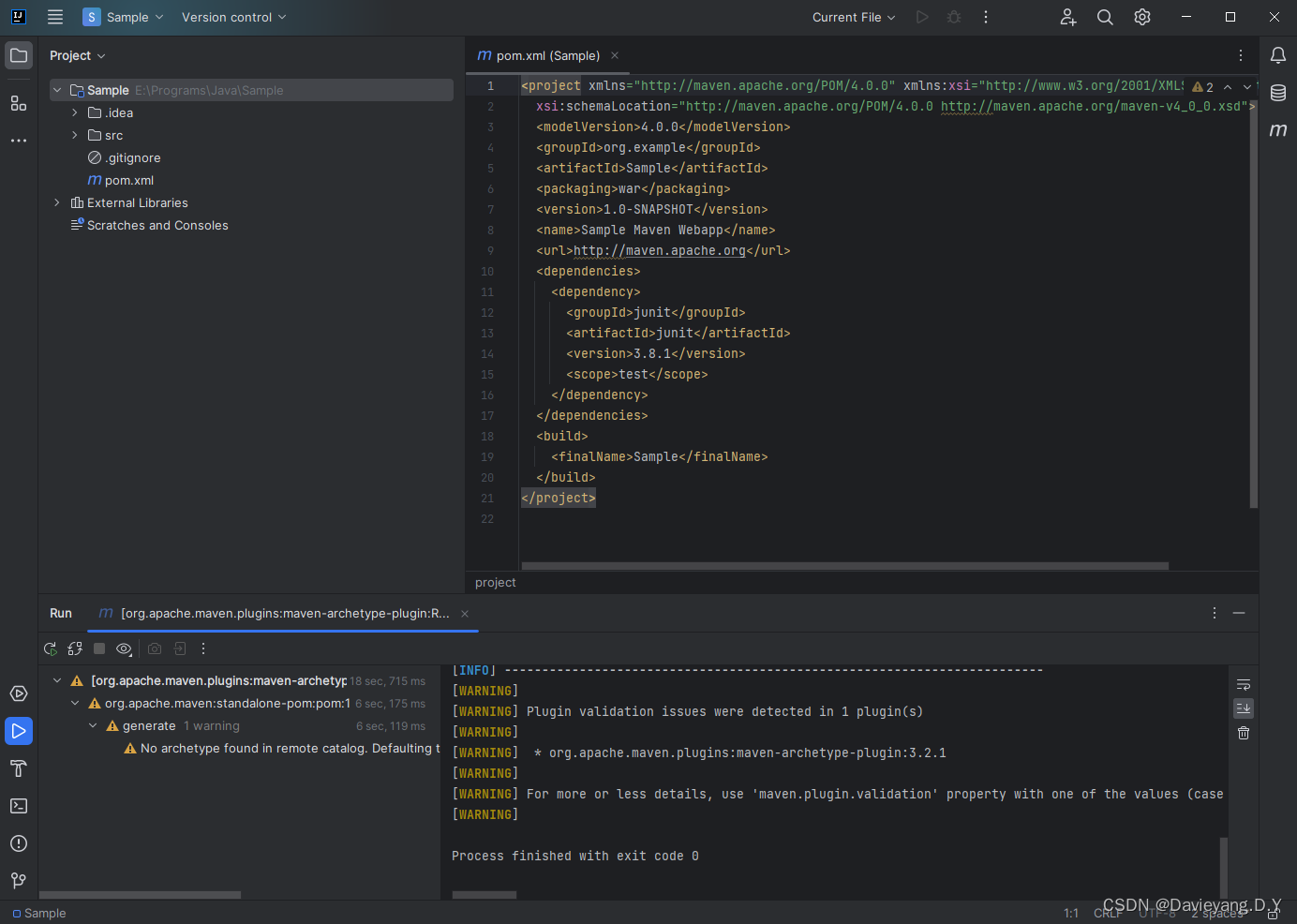Open the Structure tool window icon

click(19, 103)
